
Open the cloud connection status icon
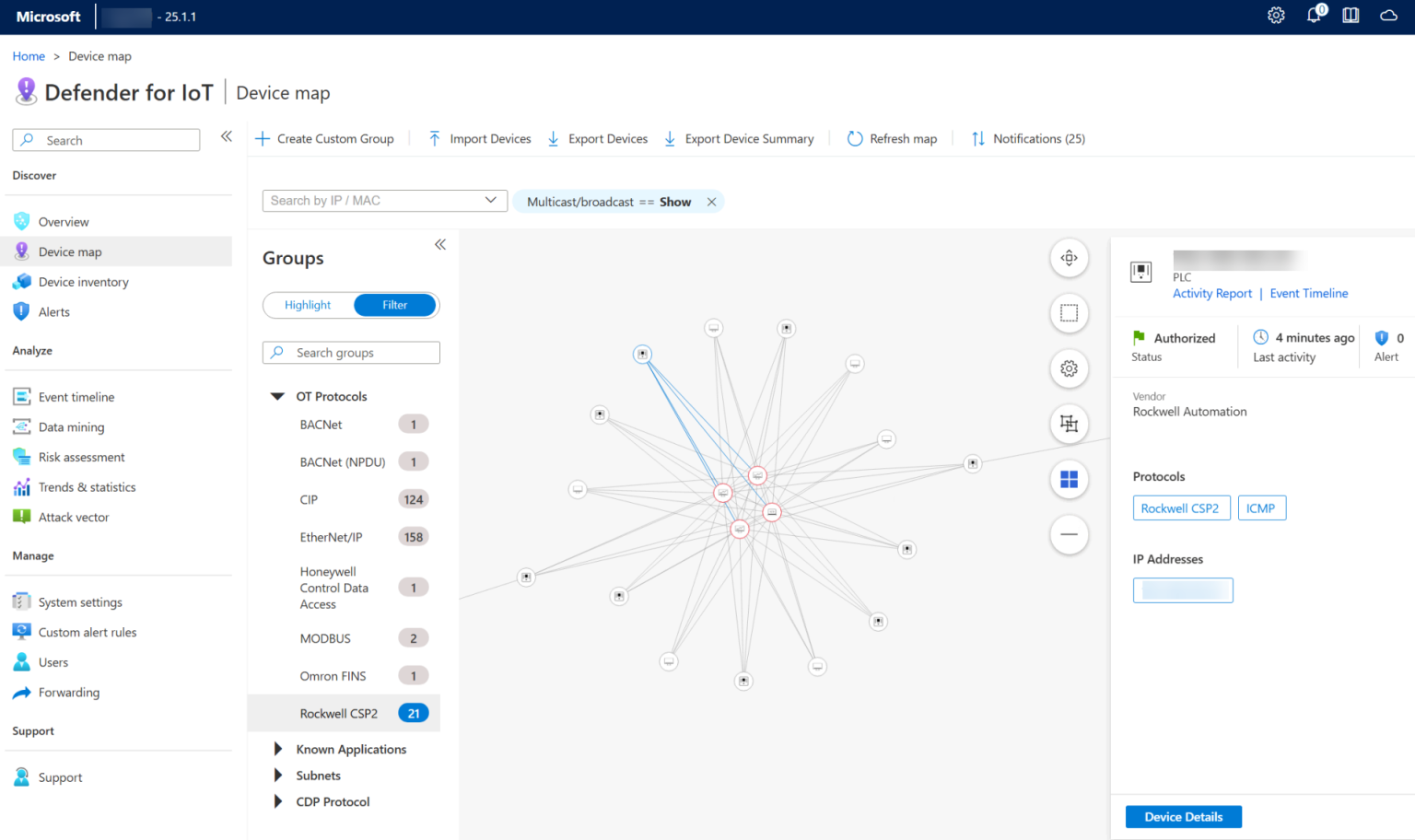tap(1388, 15)
